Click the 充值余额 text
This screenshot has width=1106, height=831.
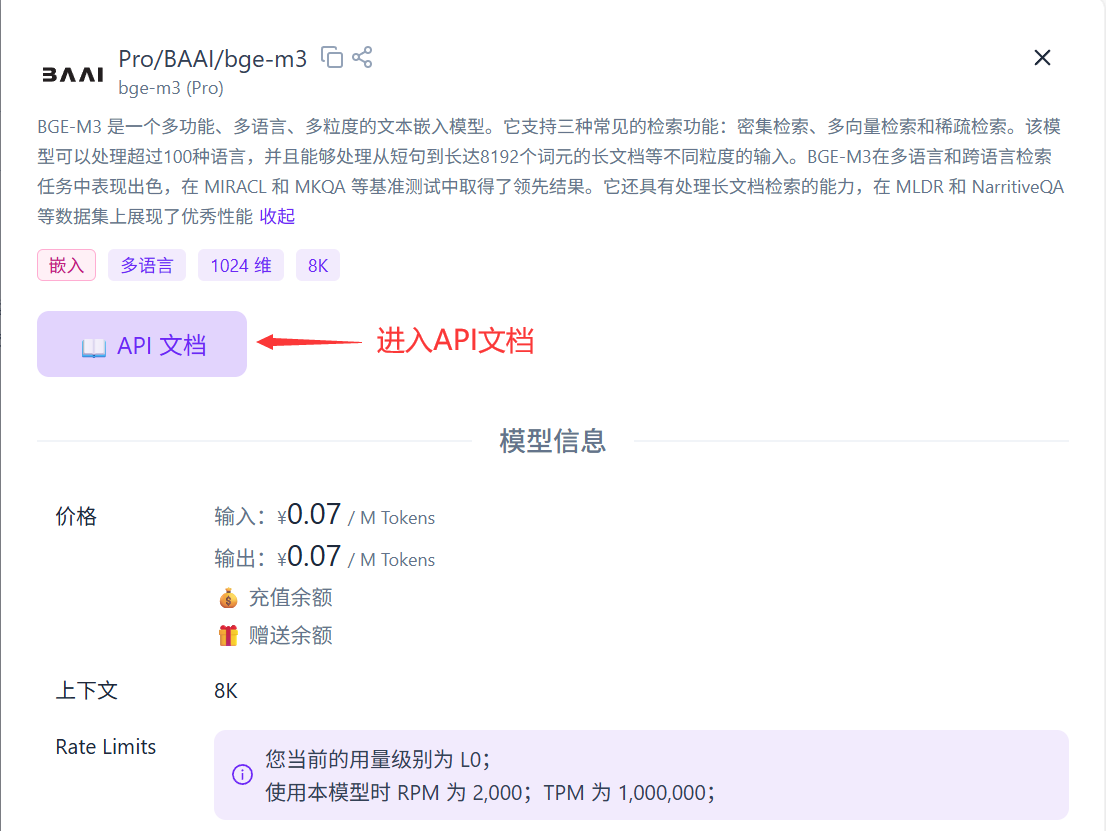[x=291, y=598]
